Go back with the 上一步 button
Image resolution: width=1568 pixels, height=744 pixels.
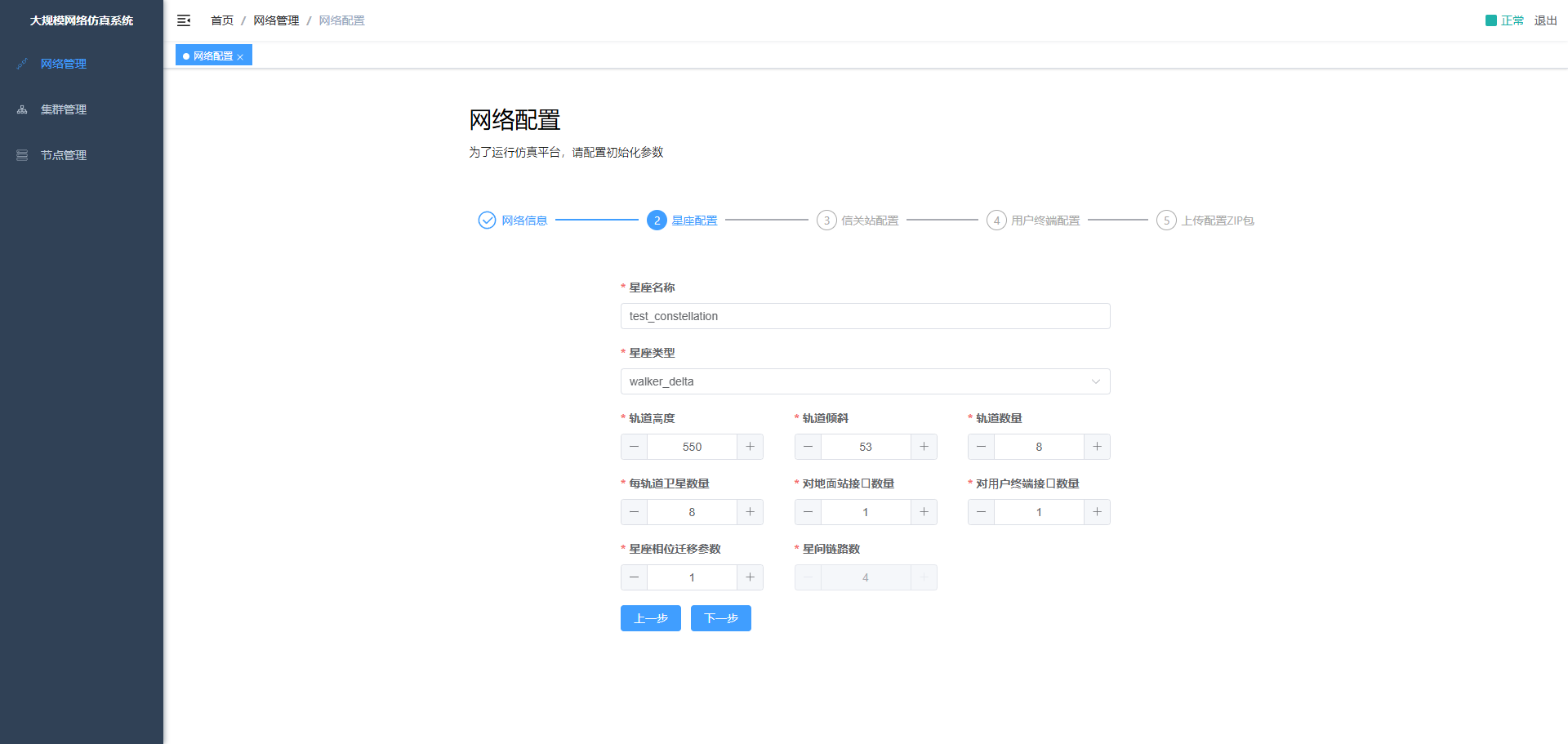click(650, 618)
